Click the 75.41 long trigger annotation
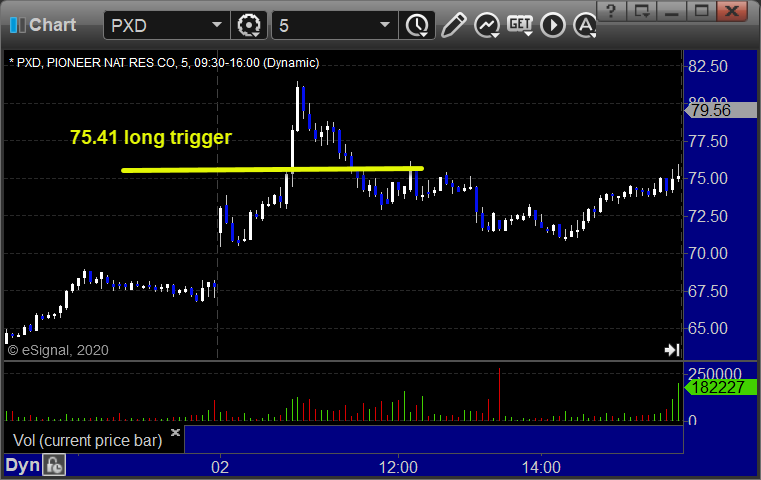761x480 pixels. 151,137
